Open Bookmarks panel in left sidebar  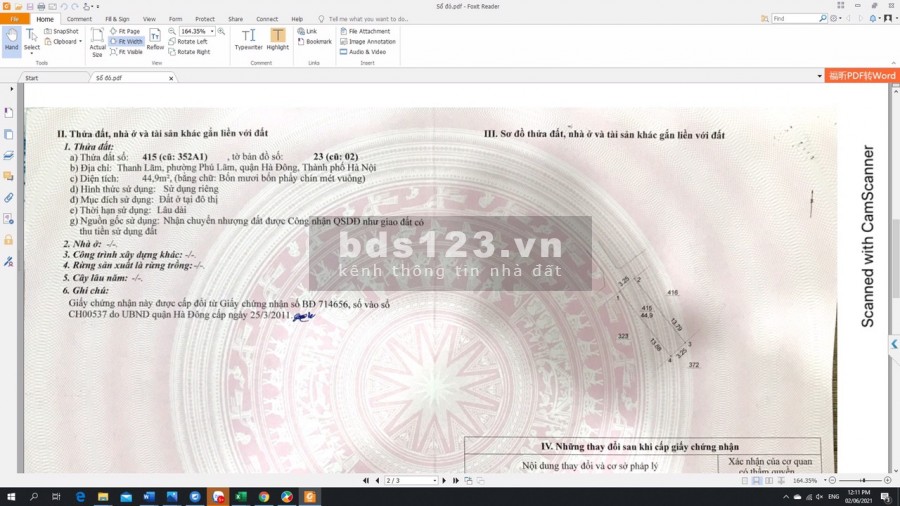9,112
